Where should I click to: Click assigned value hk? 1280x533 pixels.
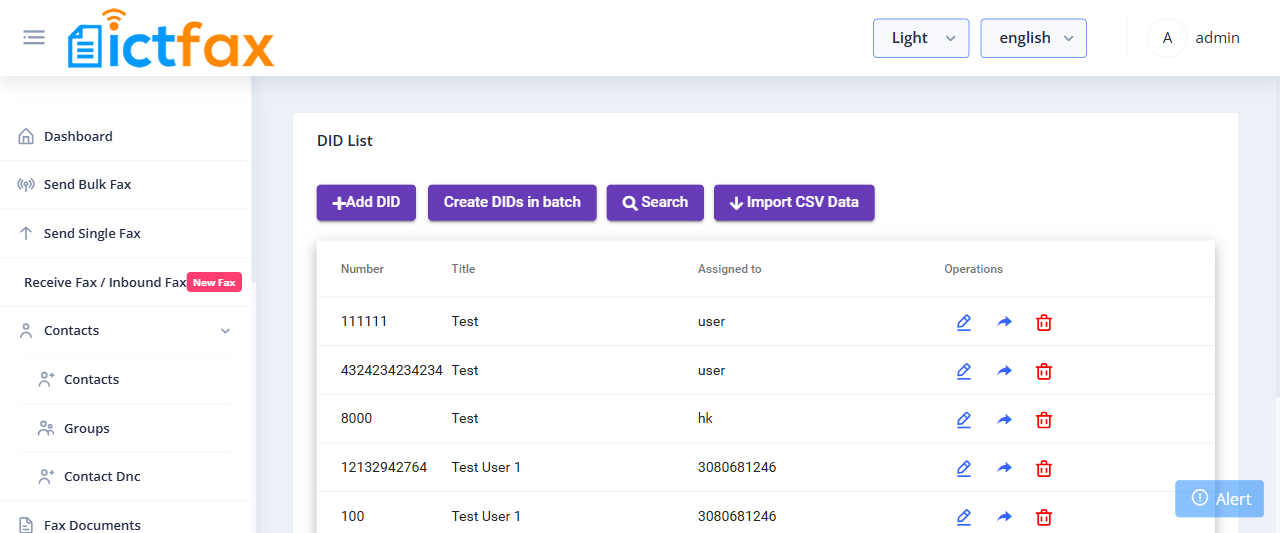point(705,418)
